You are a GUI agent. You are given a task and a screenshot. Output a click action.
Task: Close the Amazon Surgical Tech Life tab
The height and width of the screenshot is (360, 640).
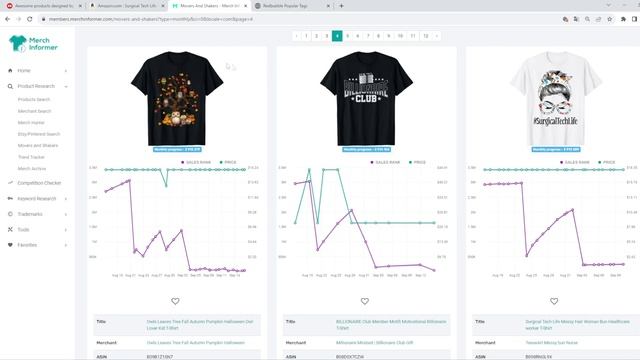pos(163,6)
